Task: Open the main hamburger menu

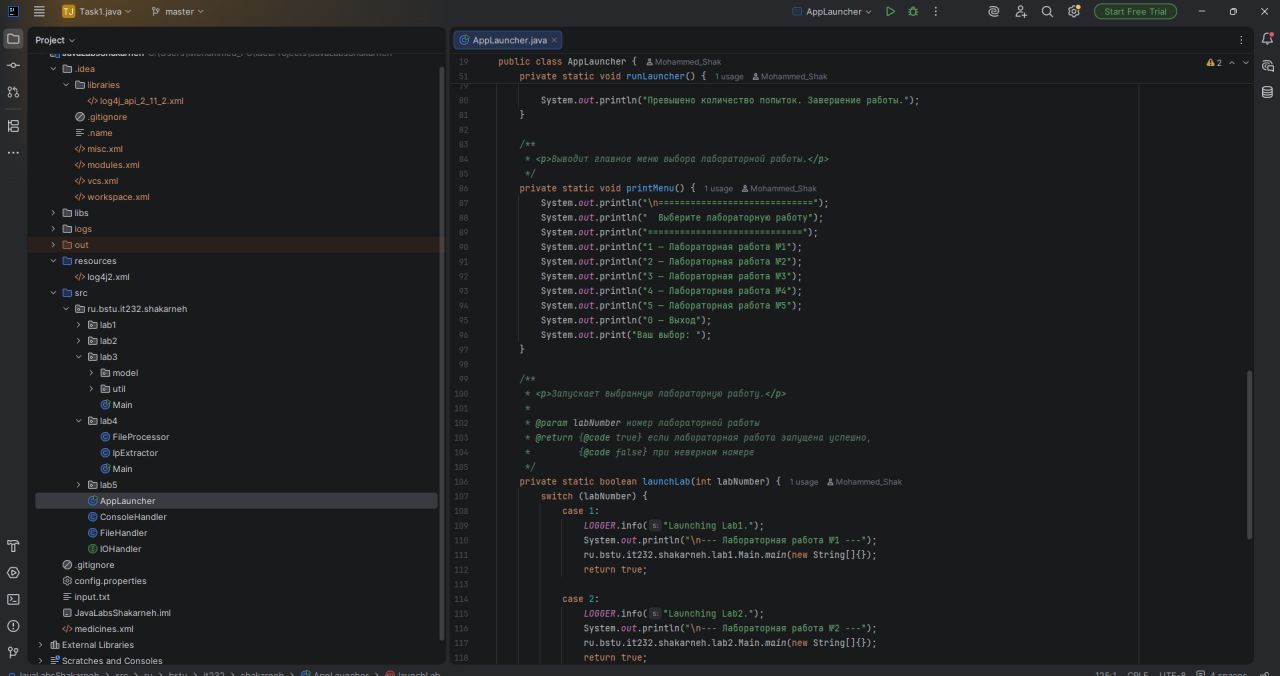Action: [39, 12]
